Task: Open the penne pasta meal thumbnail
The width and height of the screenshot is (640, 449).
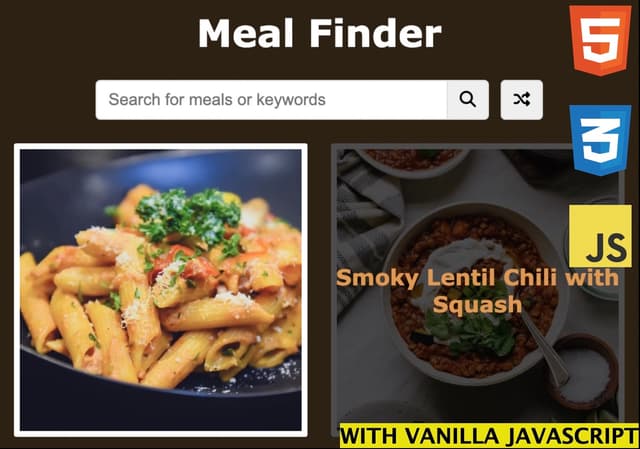Action: point(161,290)
